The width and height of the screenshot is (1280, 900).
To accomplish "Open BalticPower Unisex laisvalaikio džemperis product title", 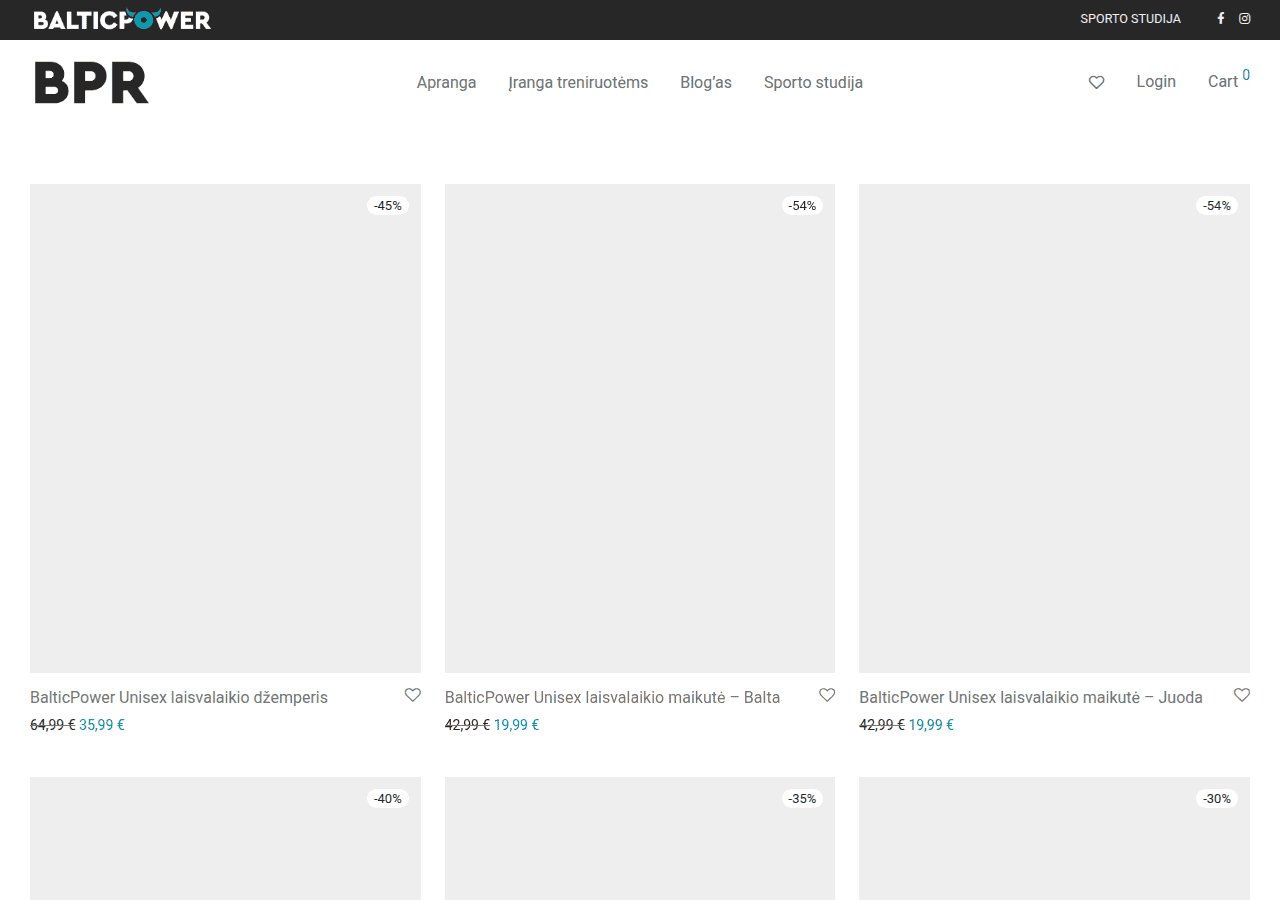I will (x=179, y=697).
